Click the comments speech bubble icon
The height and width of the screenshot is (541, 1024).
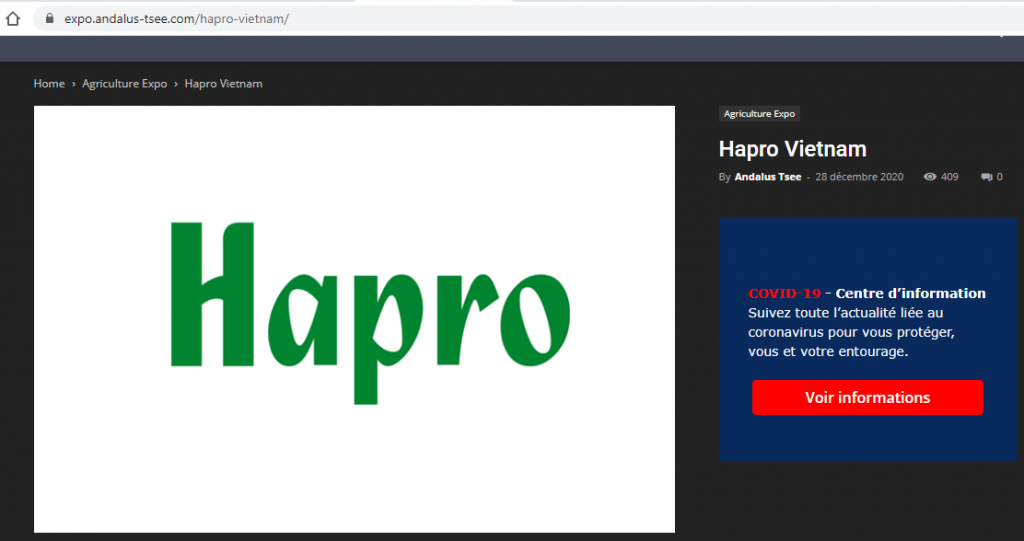click(986, 177)
